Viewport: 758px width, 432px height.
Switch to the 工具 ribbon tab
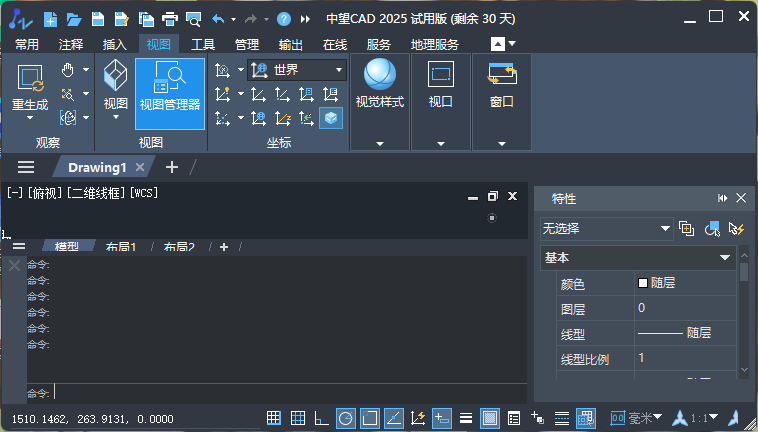coord(203,44)
